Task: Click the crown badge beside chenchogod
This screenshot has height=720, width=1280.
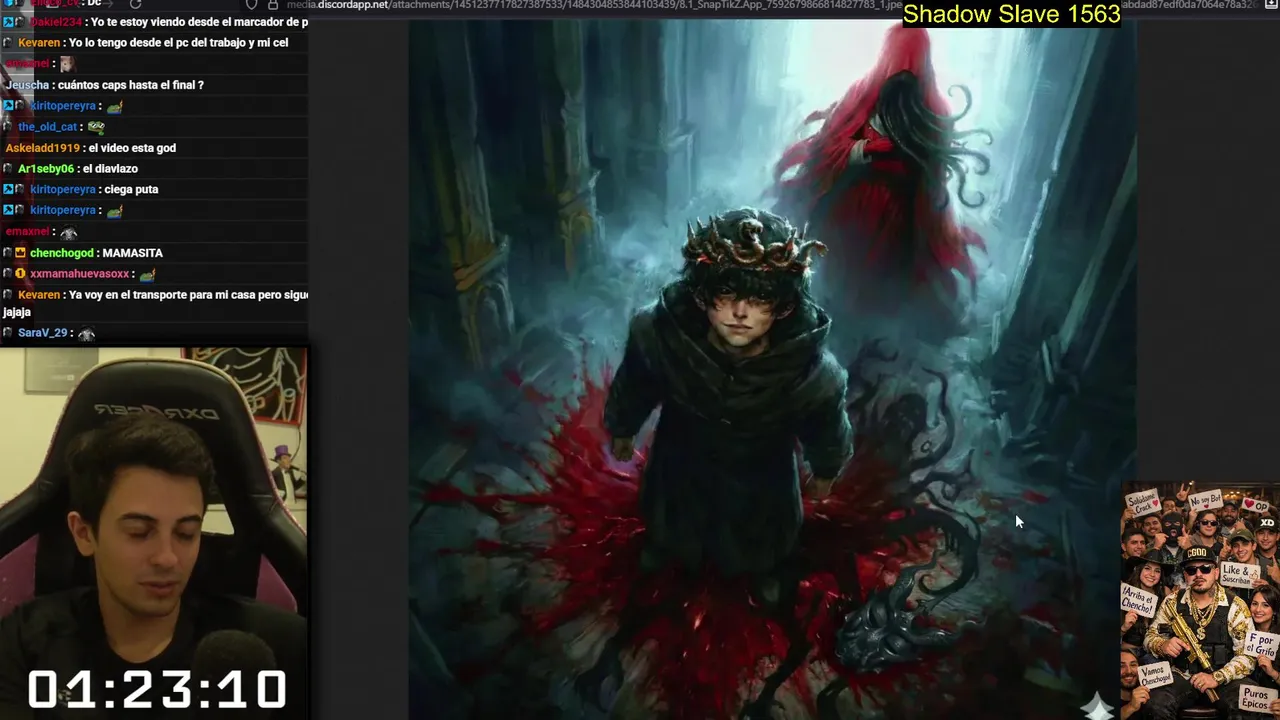Action: click(20, 253)
